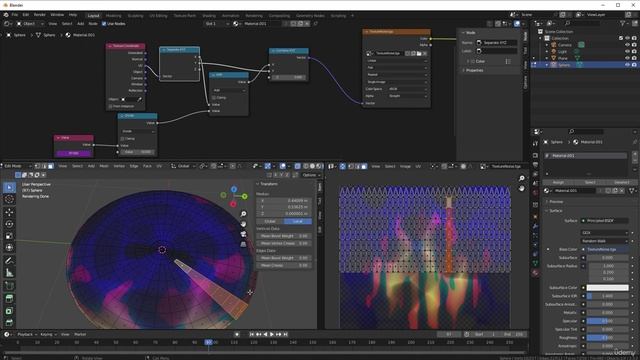Adjust the Roughness slider
This screenshot has width=640, height=360.
coord(607,338)
